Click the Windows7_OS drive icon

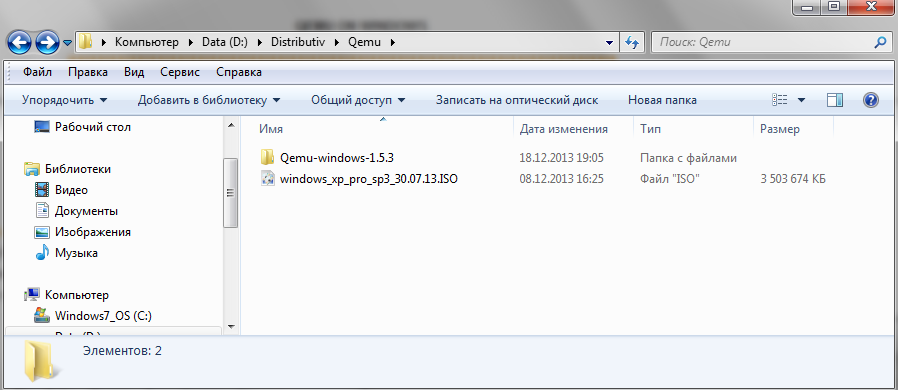[x=42, y=316]
